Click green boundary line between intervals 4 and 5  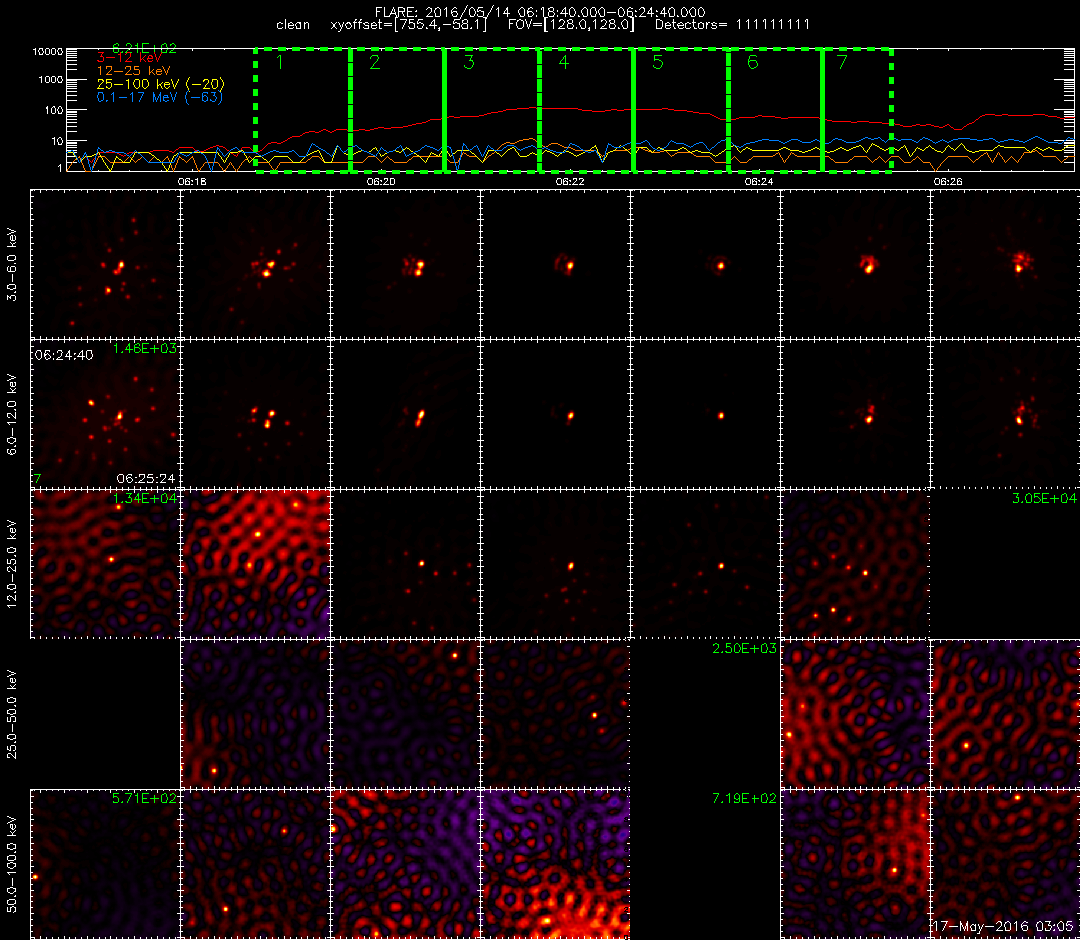tap(634, 110)
